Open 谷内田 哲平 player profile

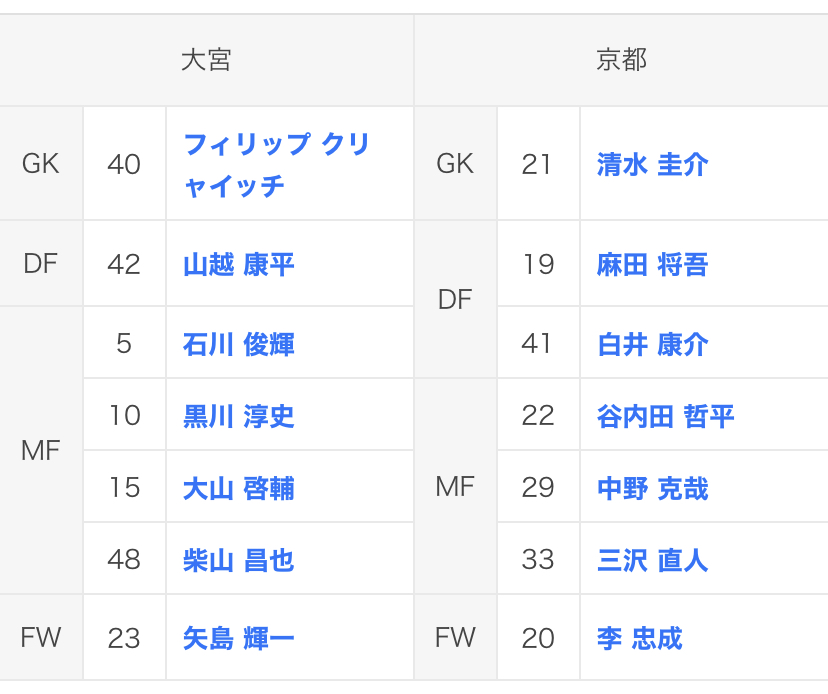[665, 416]
